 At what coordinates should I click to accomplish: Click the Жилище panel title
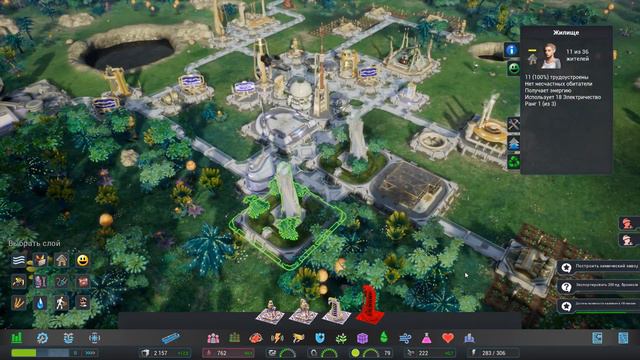566,33
